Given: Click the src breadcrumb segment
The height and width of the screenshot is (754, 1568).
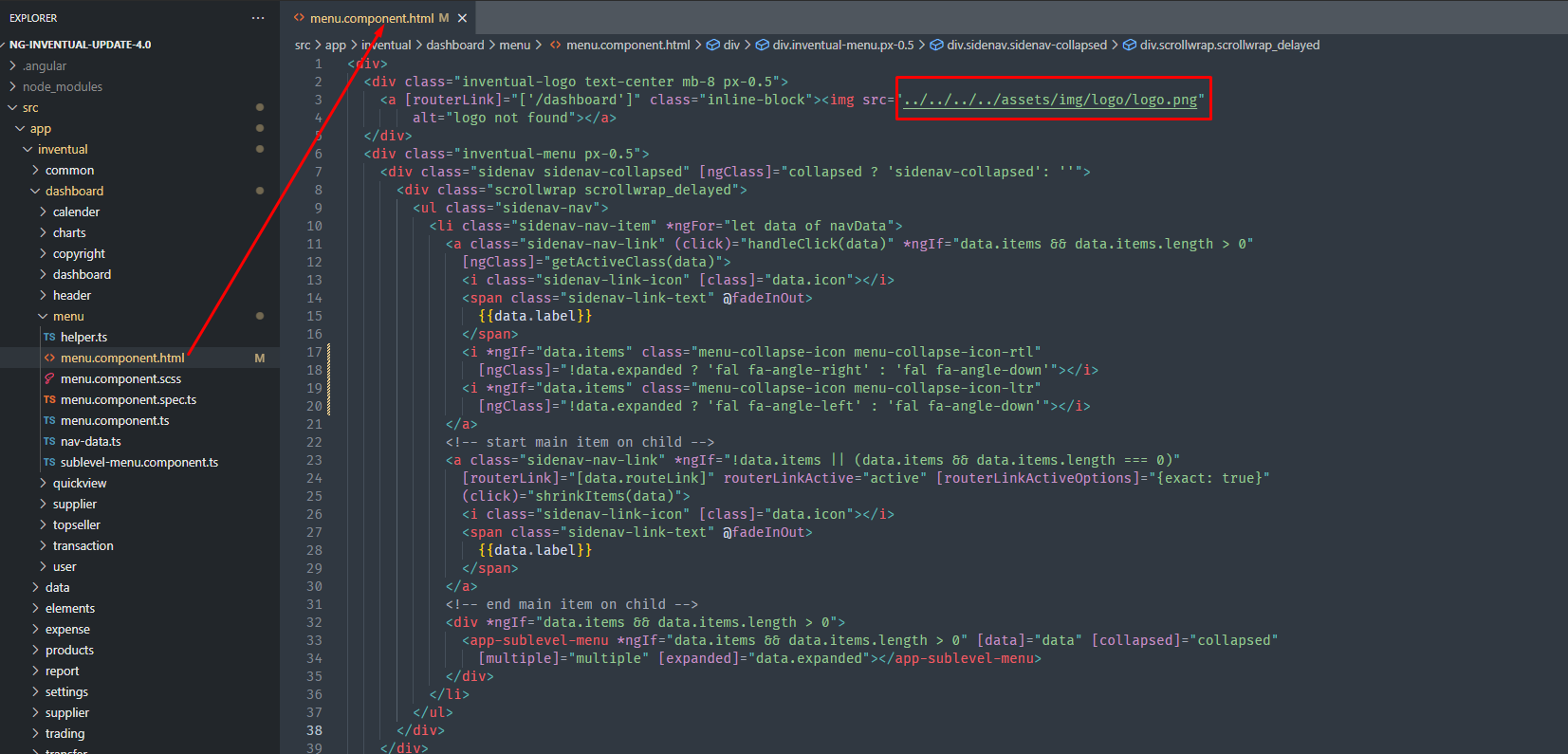Looking at the screenshot, I should [x=303, y=45].
